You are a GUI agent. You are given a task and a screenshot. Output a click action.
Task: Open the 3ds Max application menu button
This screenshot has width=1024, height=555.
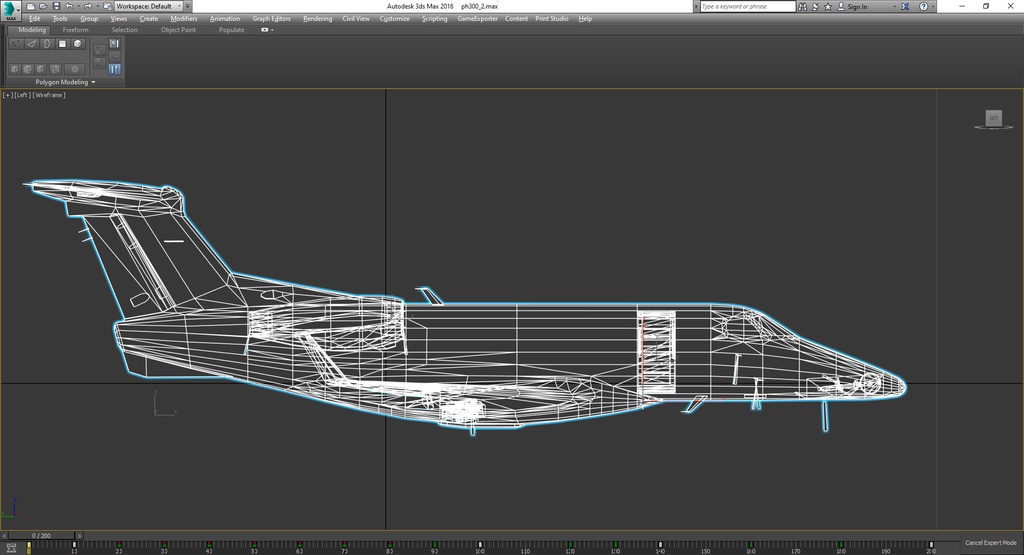pos(11,9)
